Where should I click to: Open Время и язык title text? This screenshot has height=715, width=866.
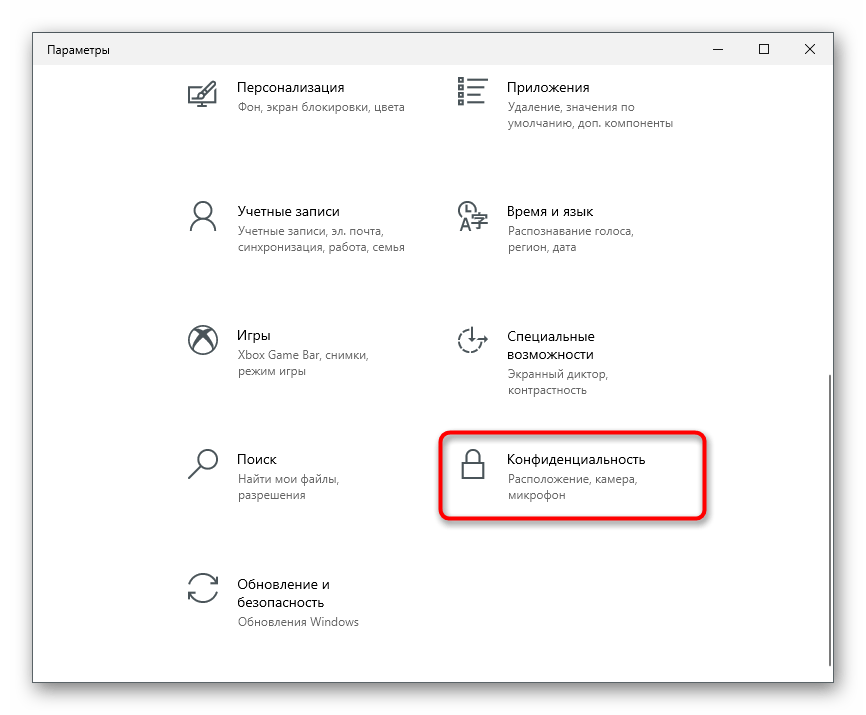(x=550, y=211)
